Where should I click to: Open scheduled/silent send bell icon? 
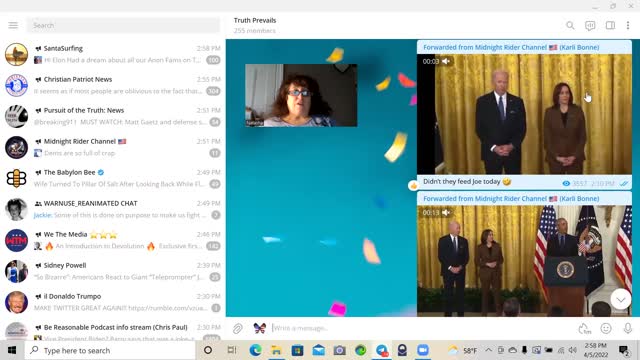pos(584,328)
